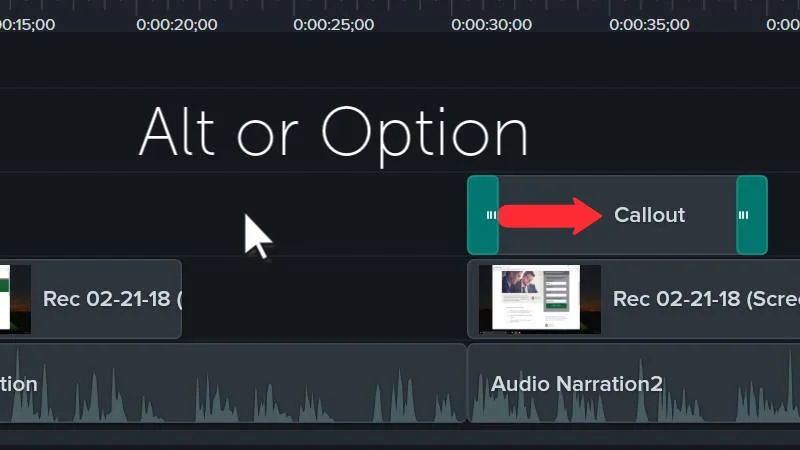The image size is (800, 450).
Task: Click the red arrow preview inside Callout clip
Action: 551,216
